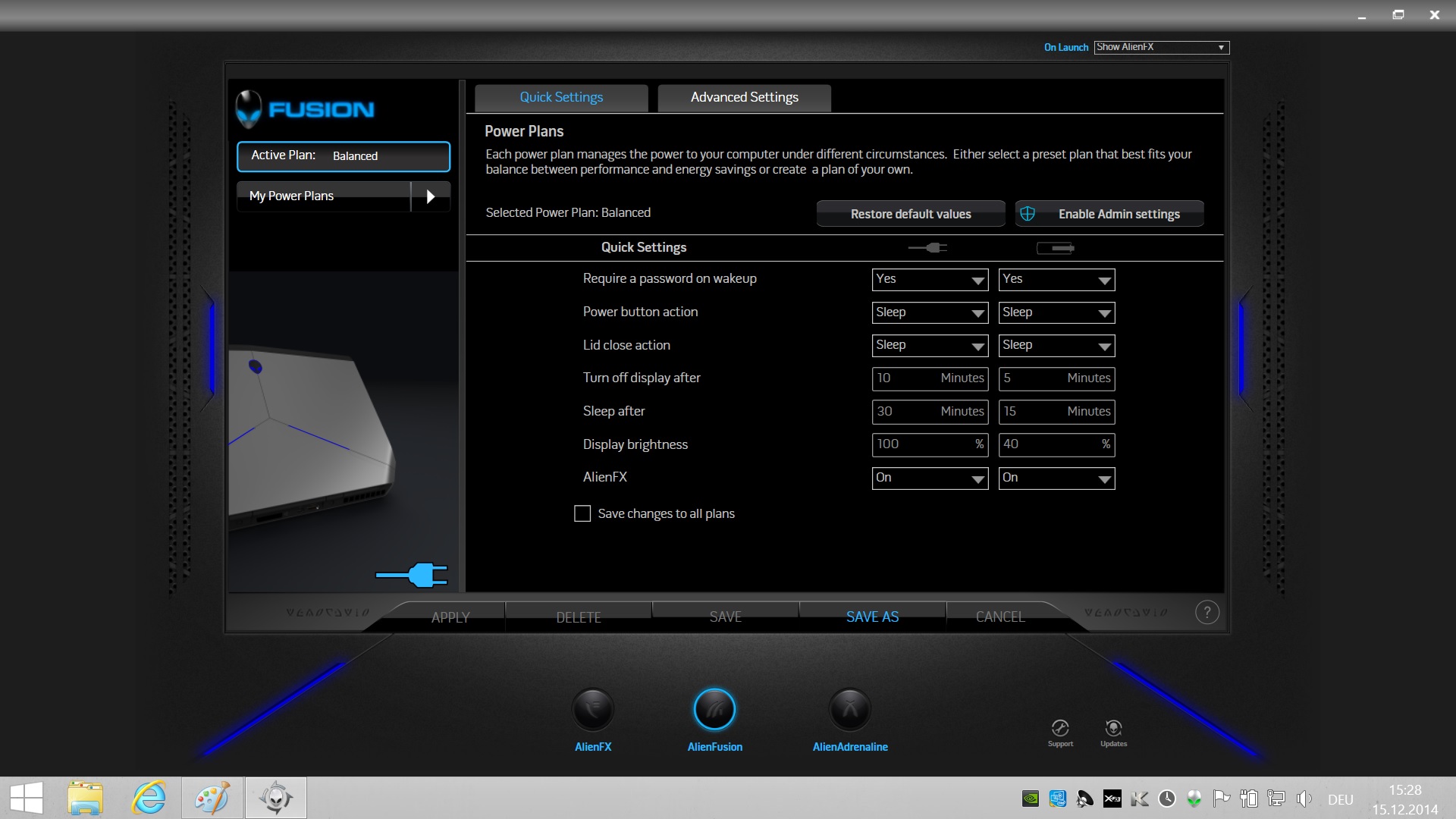Viewport: 1456px width, 819px height.
Task: Open Action Center flag icon
Action: pos(1222,799)
